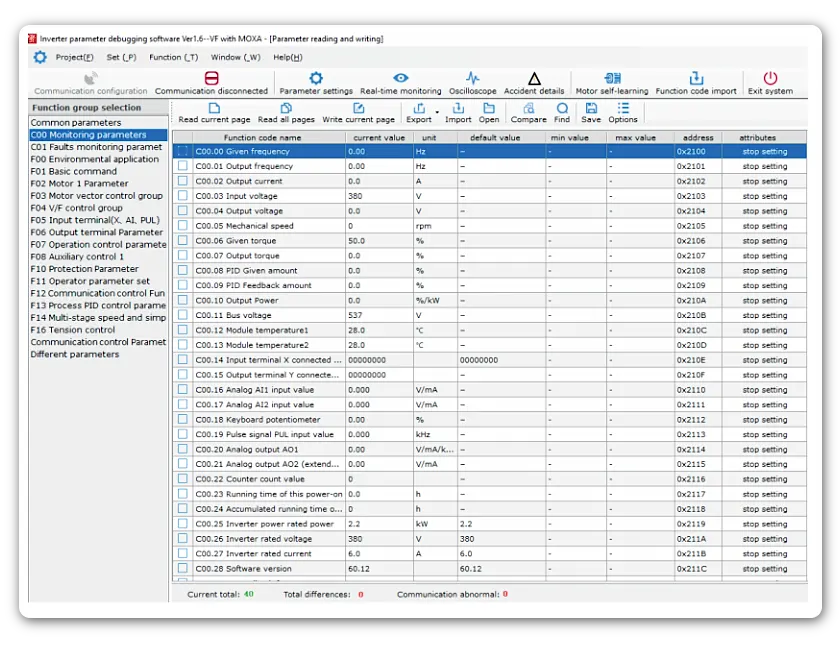Click Write current page button

tap(358, 113)
